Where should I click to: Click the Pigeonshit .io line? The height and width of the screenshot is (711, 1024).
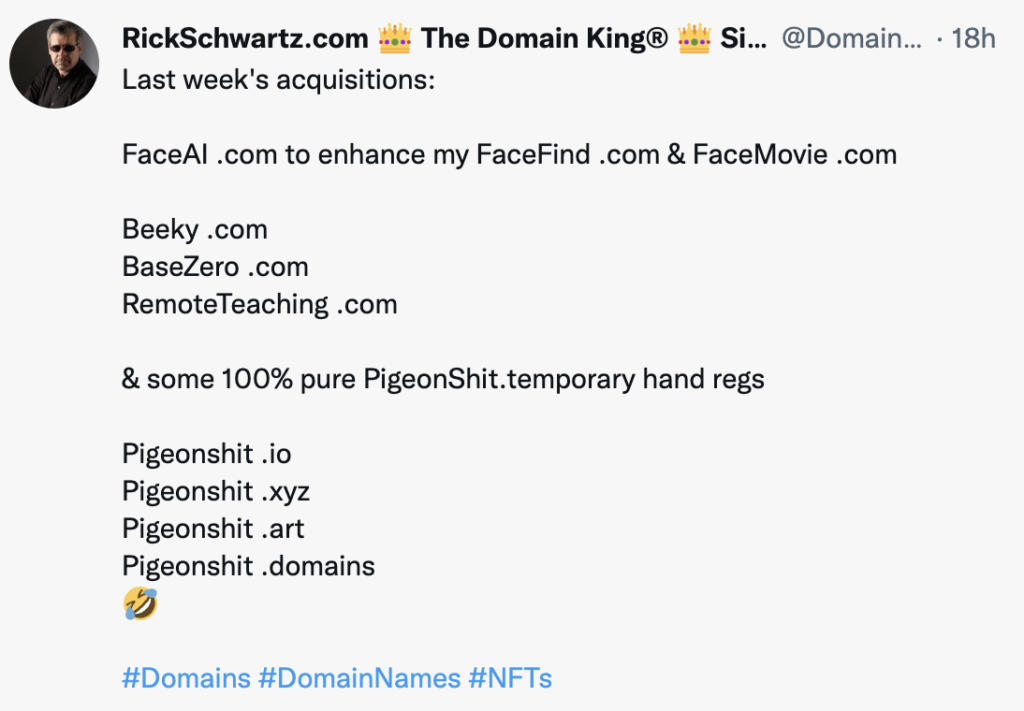206,454
